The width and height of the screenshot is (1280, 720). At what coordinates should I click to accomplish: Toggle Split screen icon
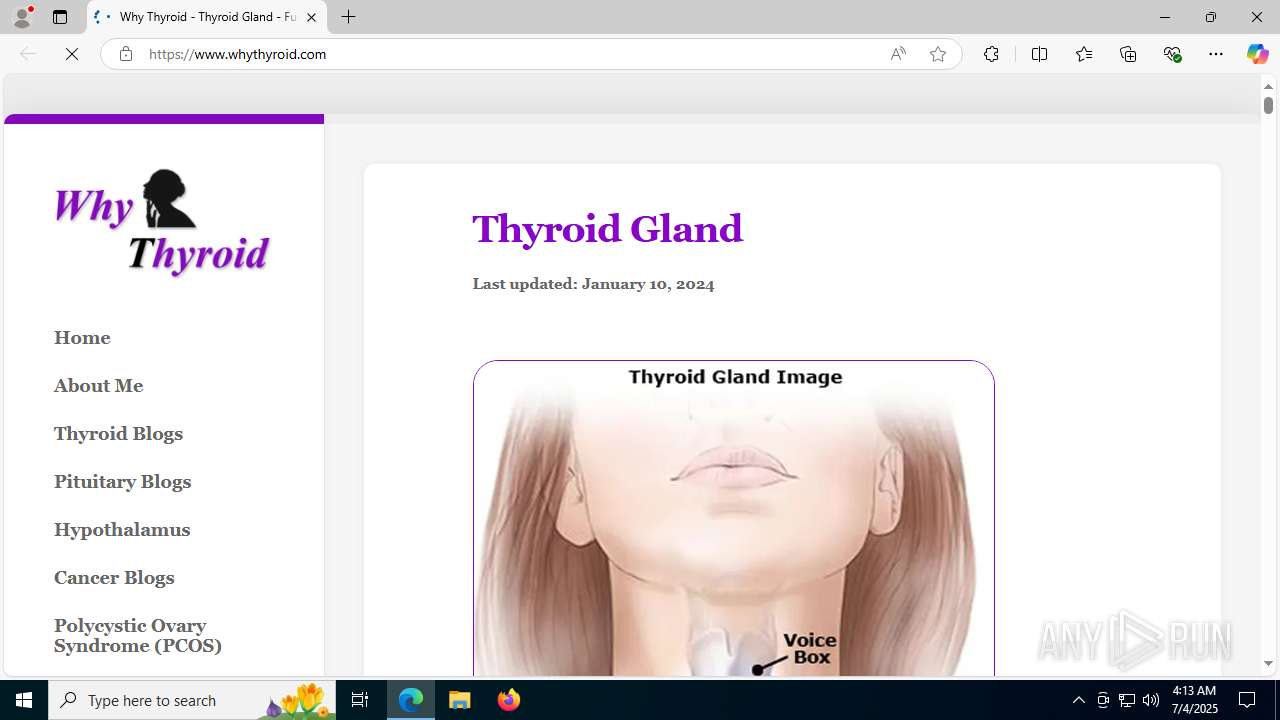pyautogui.click(x=1039, y=54)
